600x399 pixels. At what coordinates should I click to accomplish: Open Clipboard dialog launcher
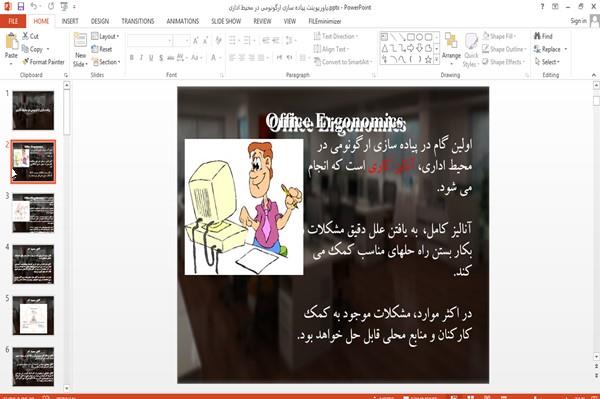pos(66,75)
